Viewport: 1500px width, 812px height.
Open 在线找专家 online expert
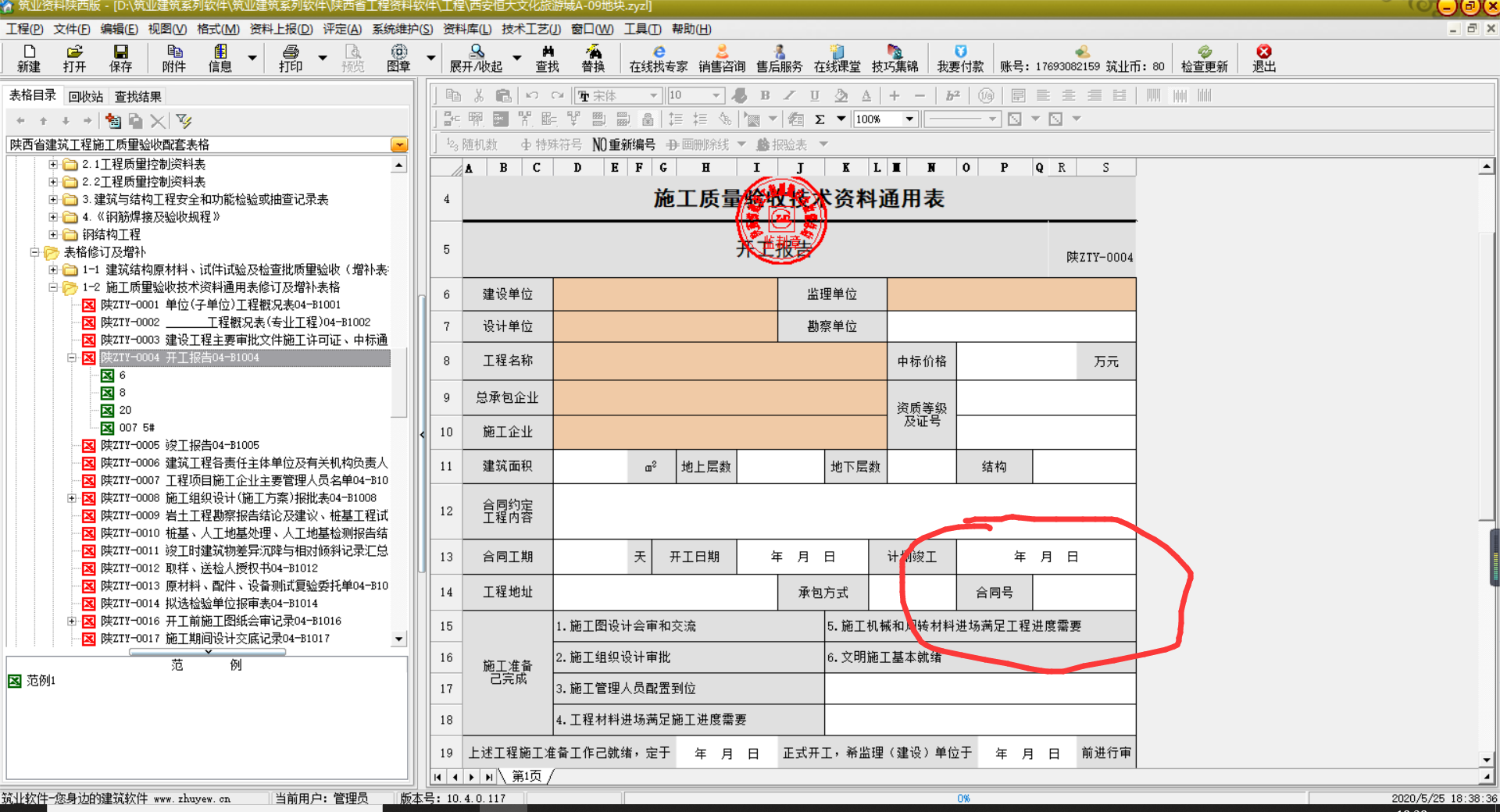pos(659,58)
